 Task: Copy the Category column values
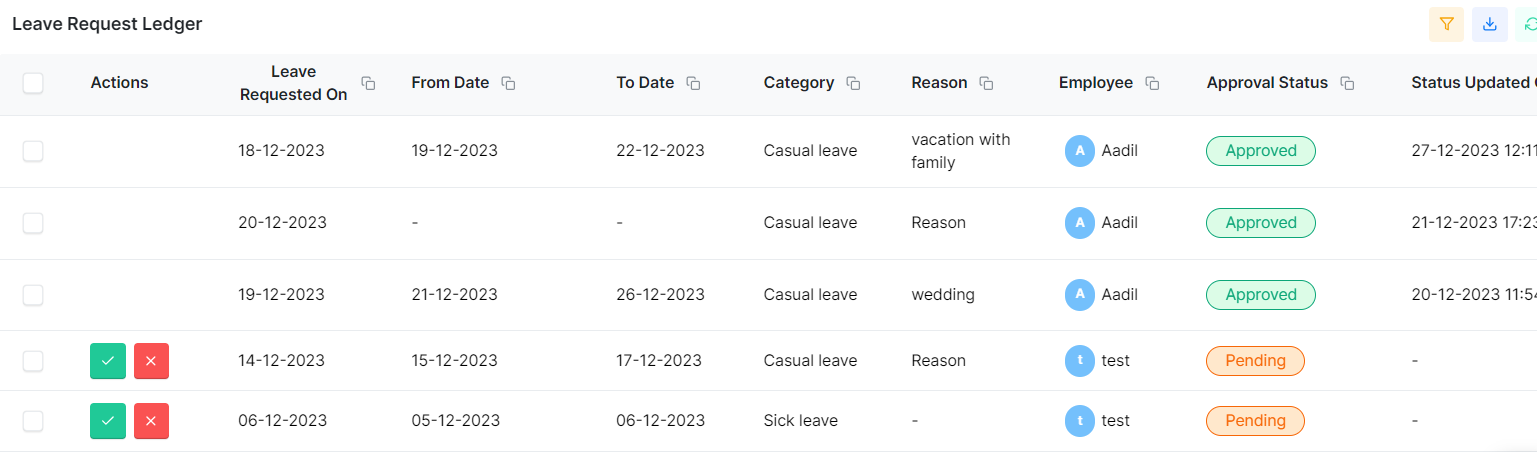coord(853,84)
